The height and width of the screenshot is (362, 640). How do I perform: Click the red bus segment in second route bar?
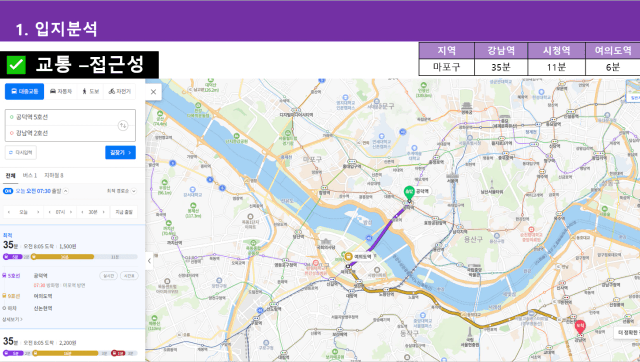click(x=118, y=353)
